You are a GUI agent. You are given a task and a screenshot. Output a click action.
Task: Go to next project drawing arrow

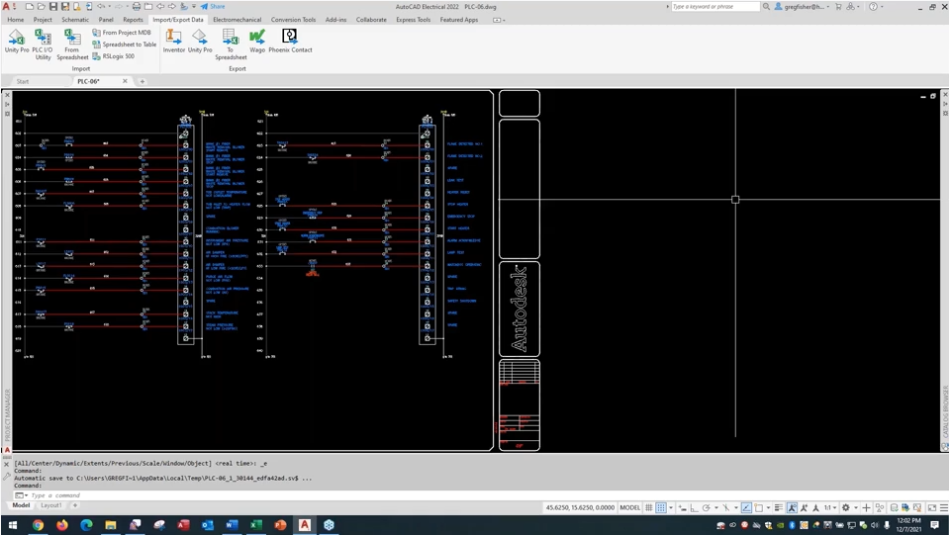tap(172, 7)
